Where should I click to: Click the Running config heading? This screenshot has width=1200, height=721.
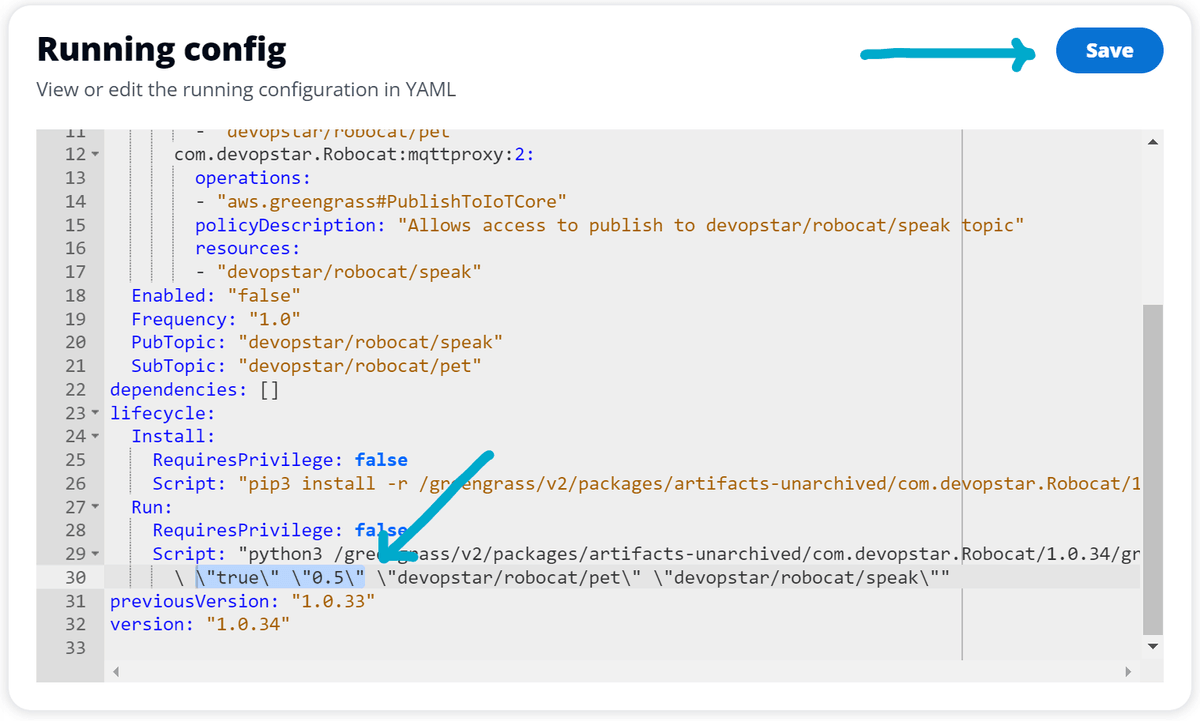point(161,48)
